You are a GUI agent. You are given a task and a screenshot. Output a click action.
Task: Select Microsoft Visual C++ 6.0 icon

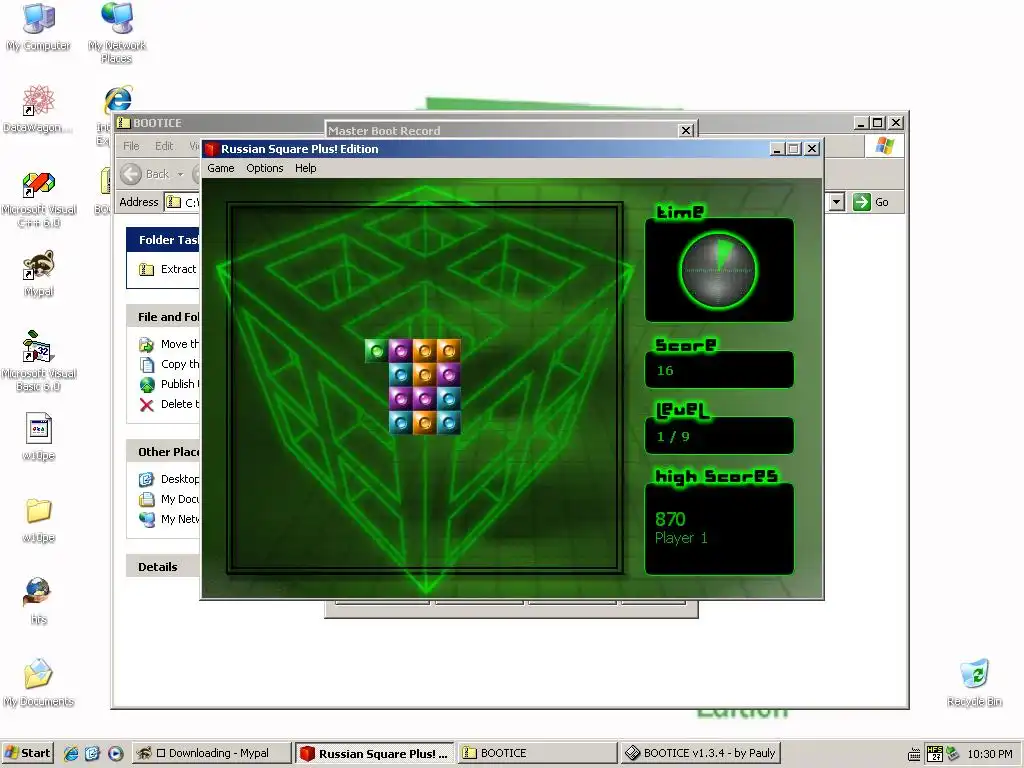(39, 199)
